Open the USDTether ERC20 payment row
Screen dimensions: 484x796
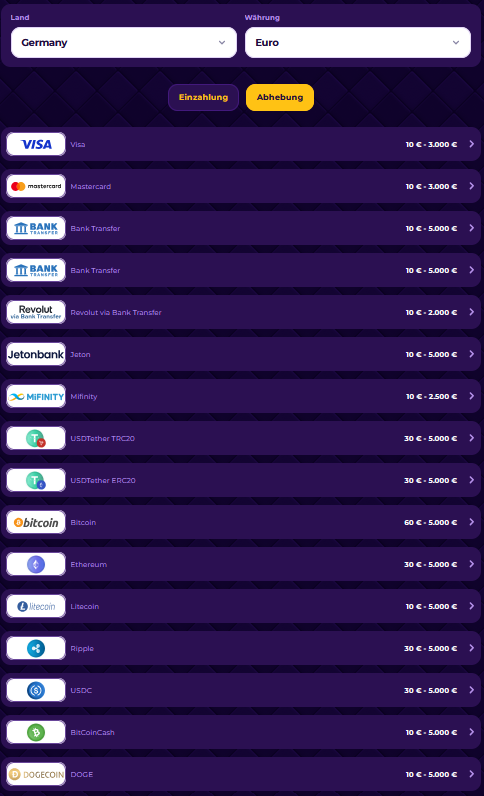241,480
